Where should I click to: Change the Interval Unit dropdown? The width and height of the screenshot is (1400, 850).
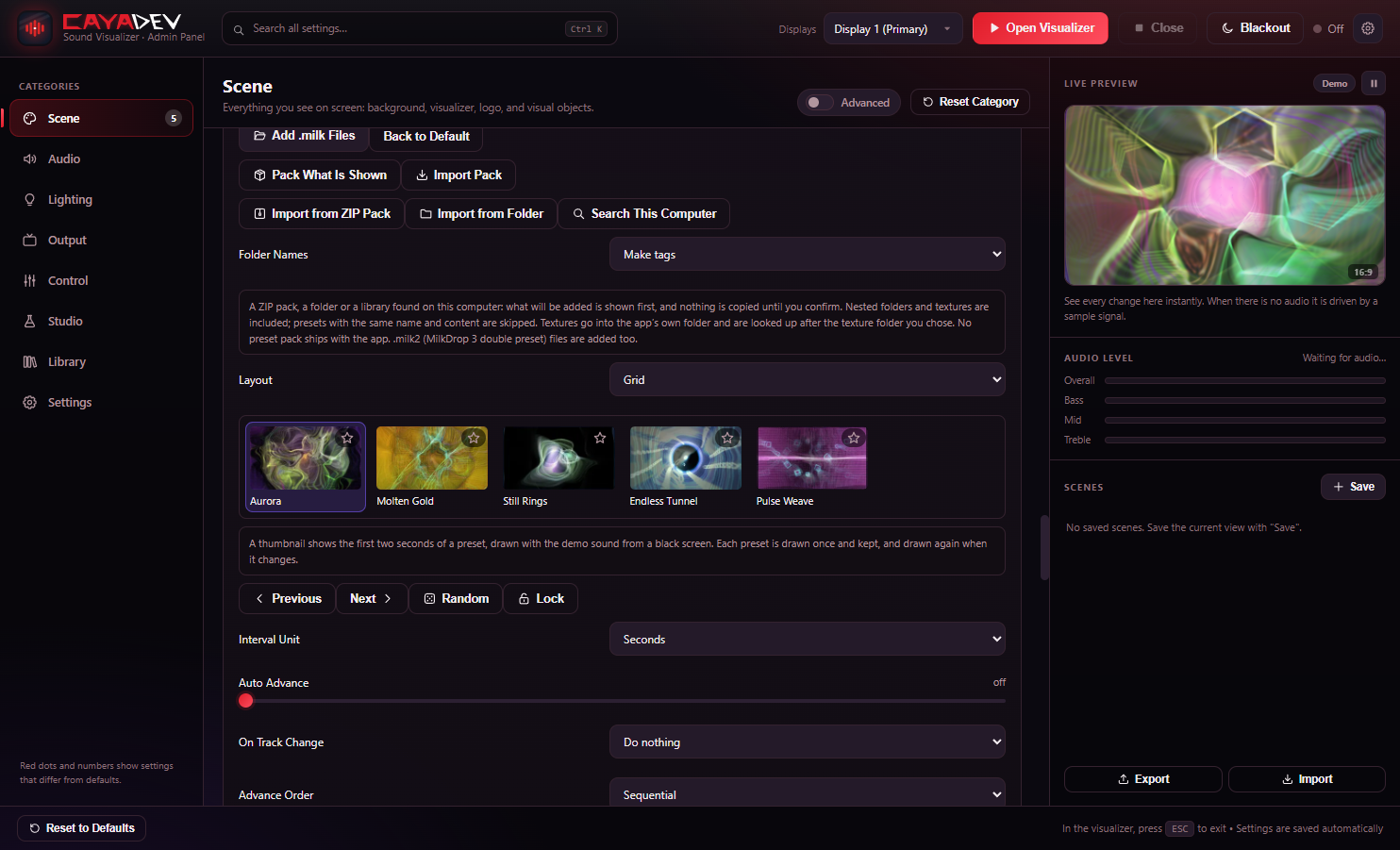tap(808, 639)
